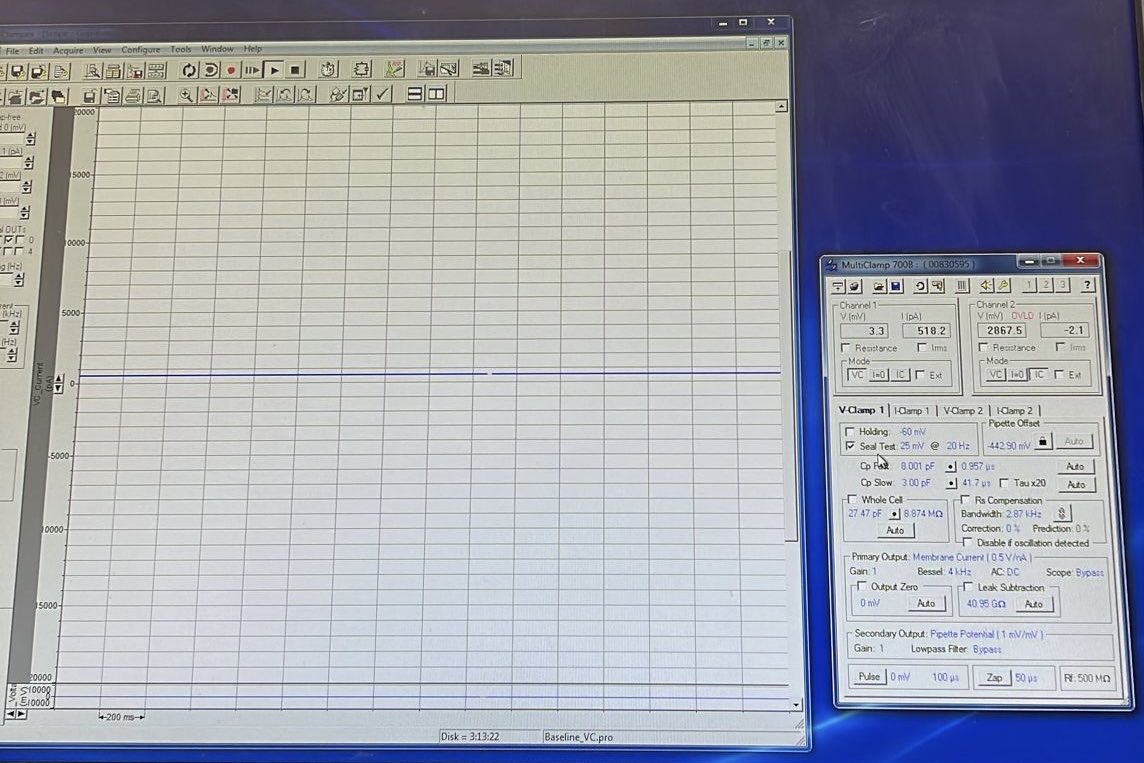The width and height of the screenshot is (1144, 763).
Task: Open the Lowpass Filter Bypass selector
Action: [987, 649]
